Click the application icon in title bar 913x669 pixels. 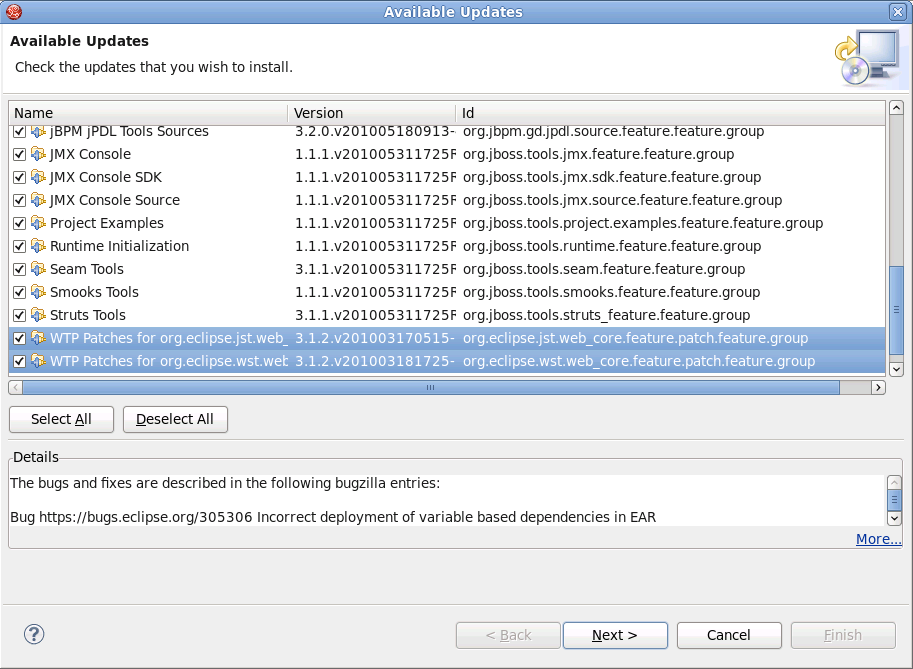13,11
